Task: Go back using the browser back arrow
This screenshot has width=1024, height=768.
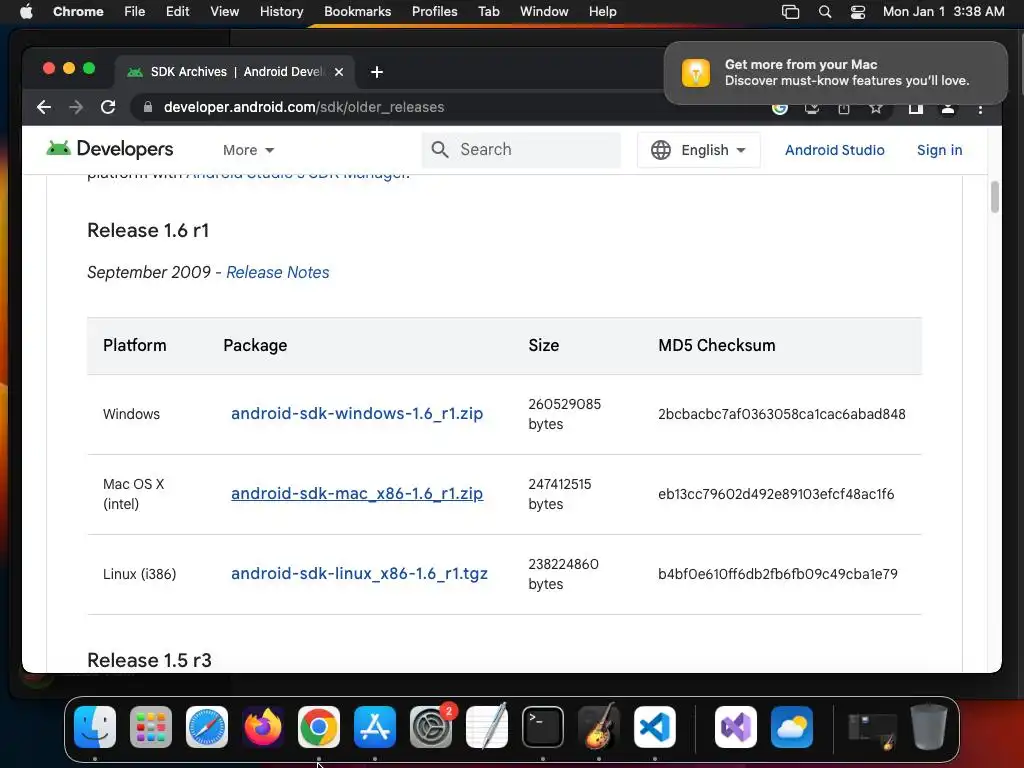Action: click(x=44, y=107)
